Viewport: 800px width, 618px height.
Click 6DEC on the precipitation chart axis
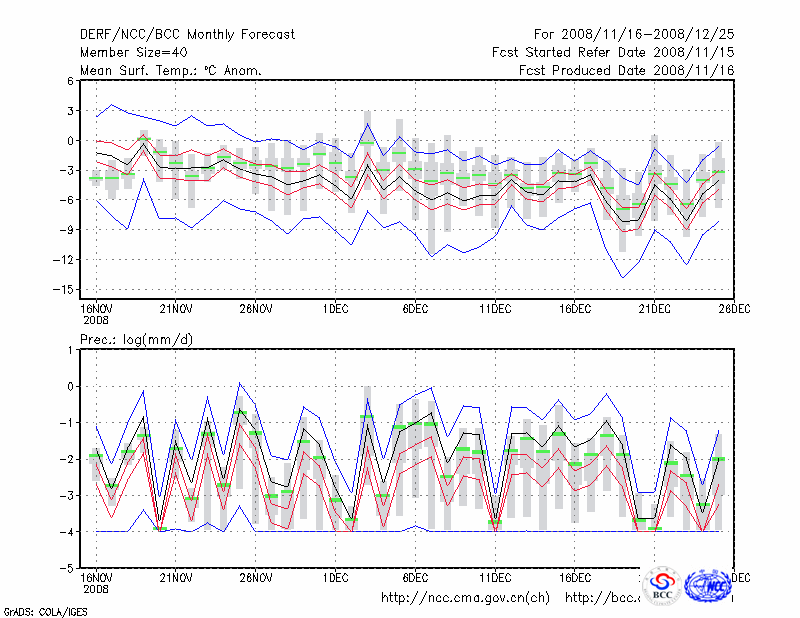tap(415, 578)
